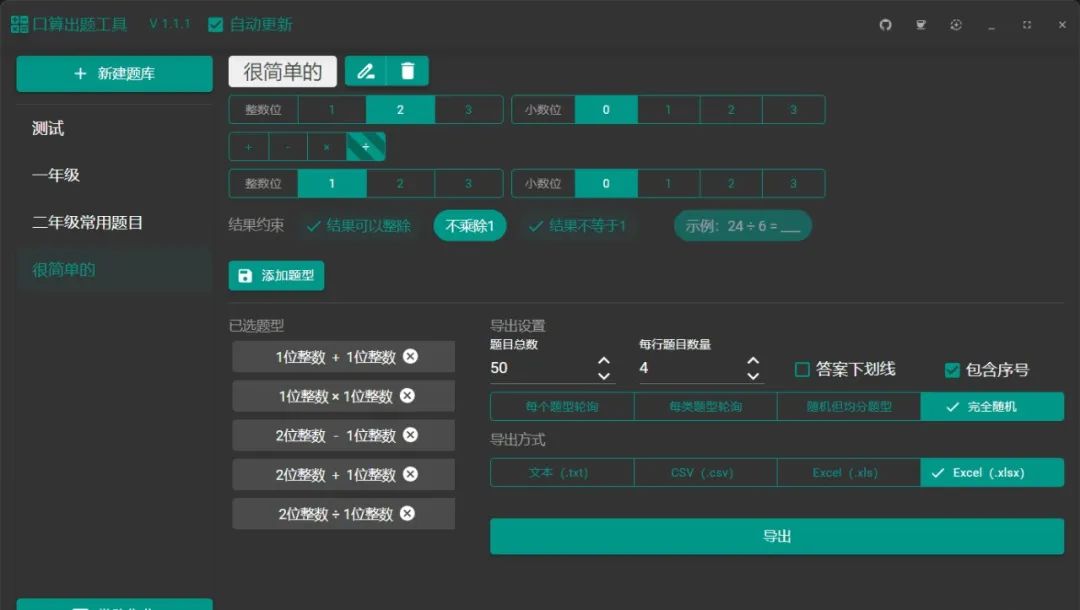This screenshot has height=610, width=1080.
Task: Set first operand integer digits to 1
Action: [332, 109]
